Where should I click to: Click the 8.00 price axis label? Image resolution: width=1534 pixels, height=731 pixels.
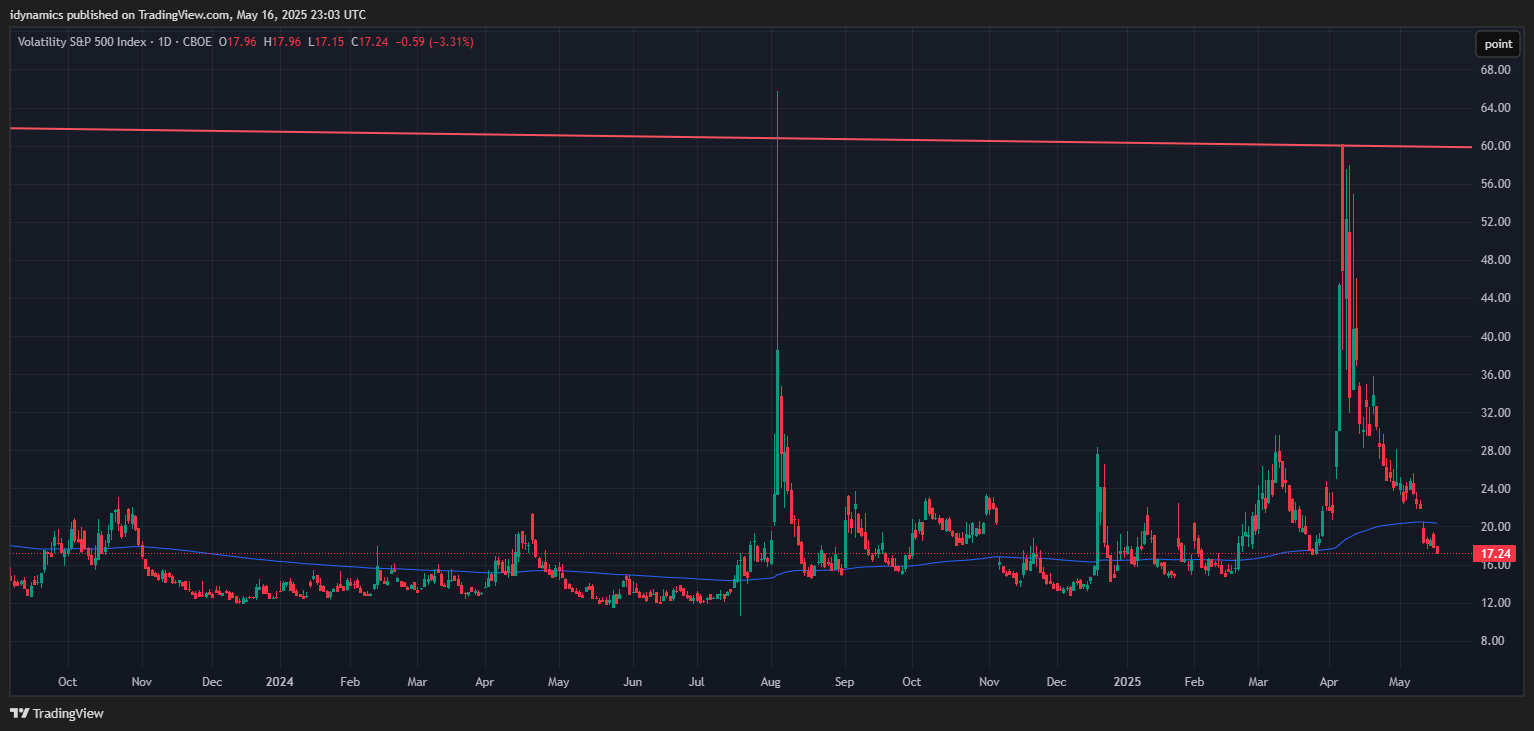tap(1495, 641)
